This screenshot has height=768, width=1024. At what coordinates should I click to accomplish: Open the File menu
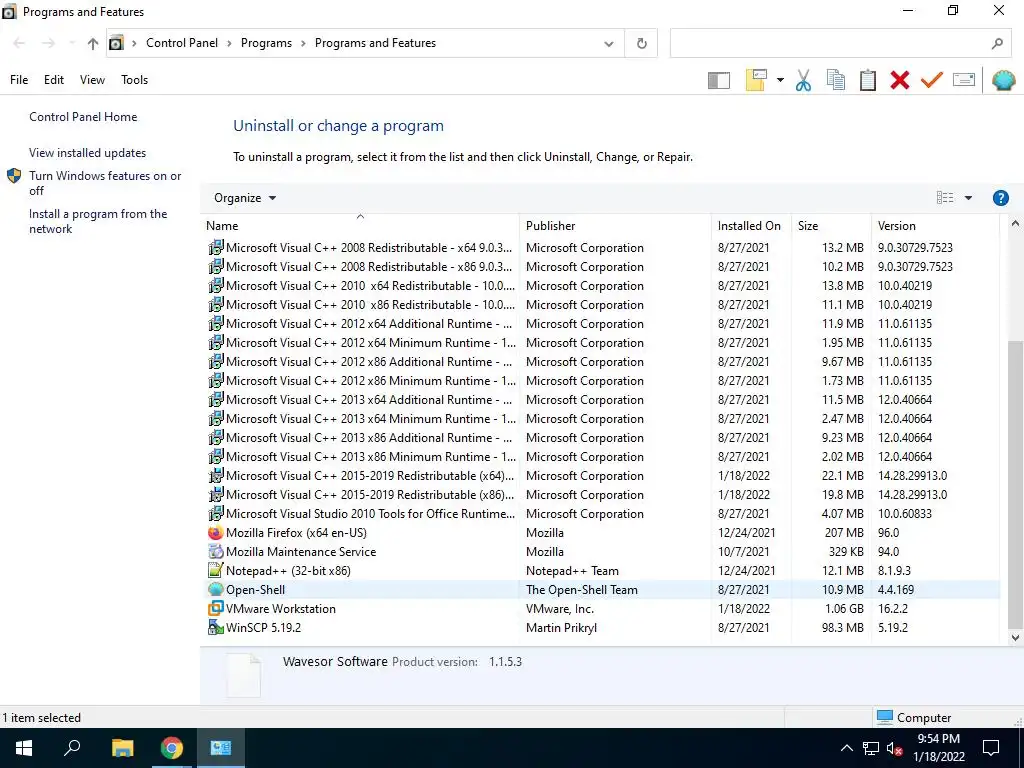coord(19,80)
